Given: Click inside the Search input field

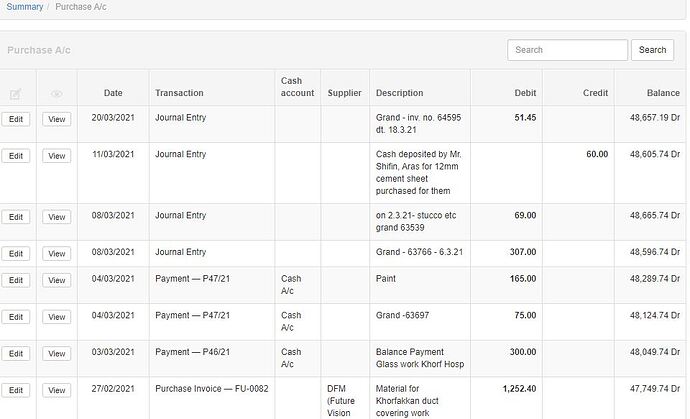Looking at the screenshot, I should coord(567,50).
